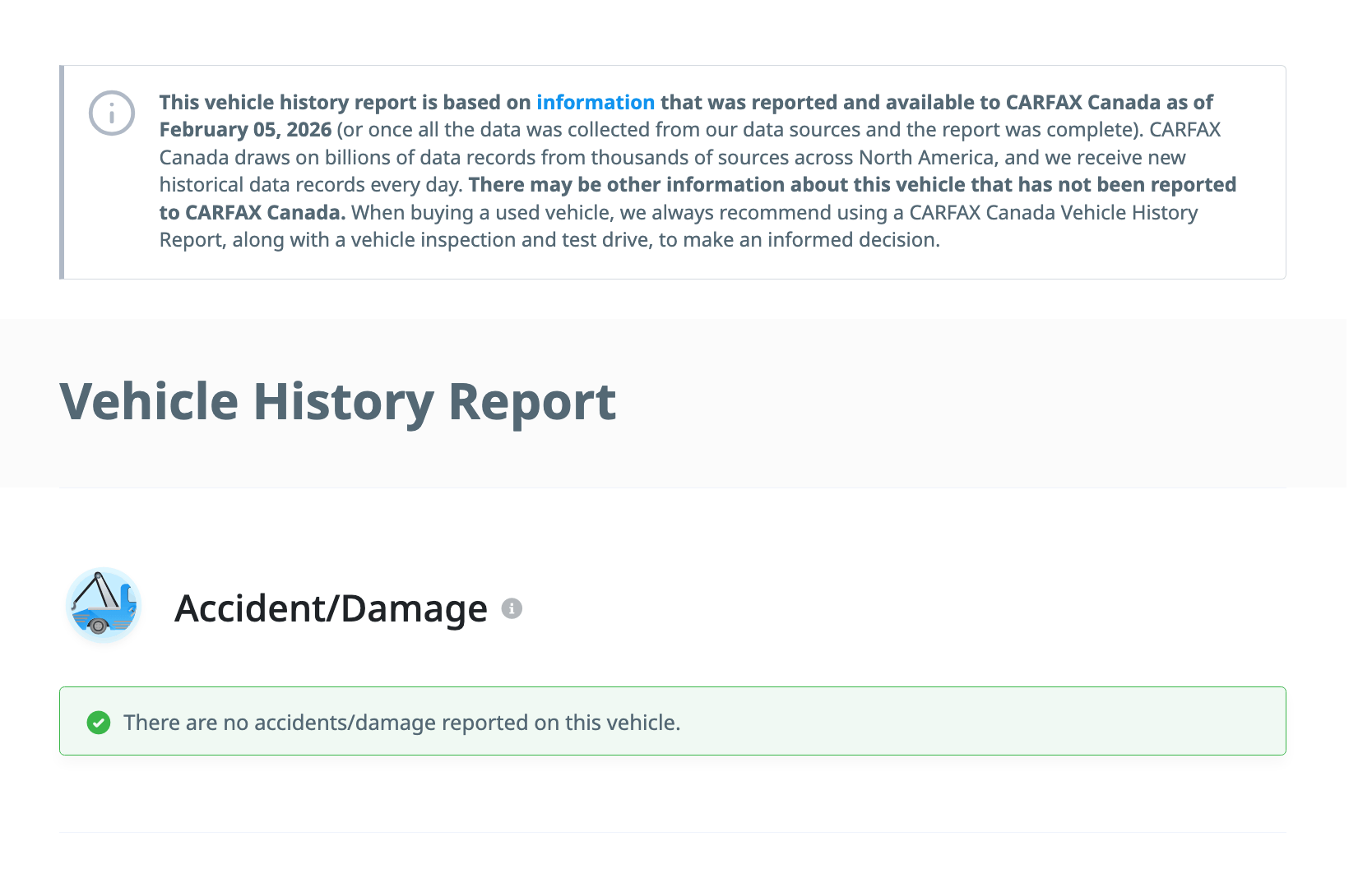Viewport: 1372px width, 878px height.
Task: Click the divider line below the Accident/Damage section
Action: tap(672, 832)
